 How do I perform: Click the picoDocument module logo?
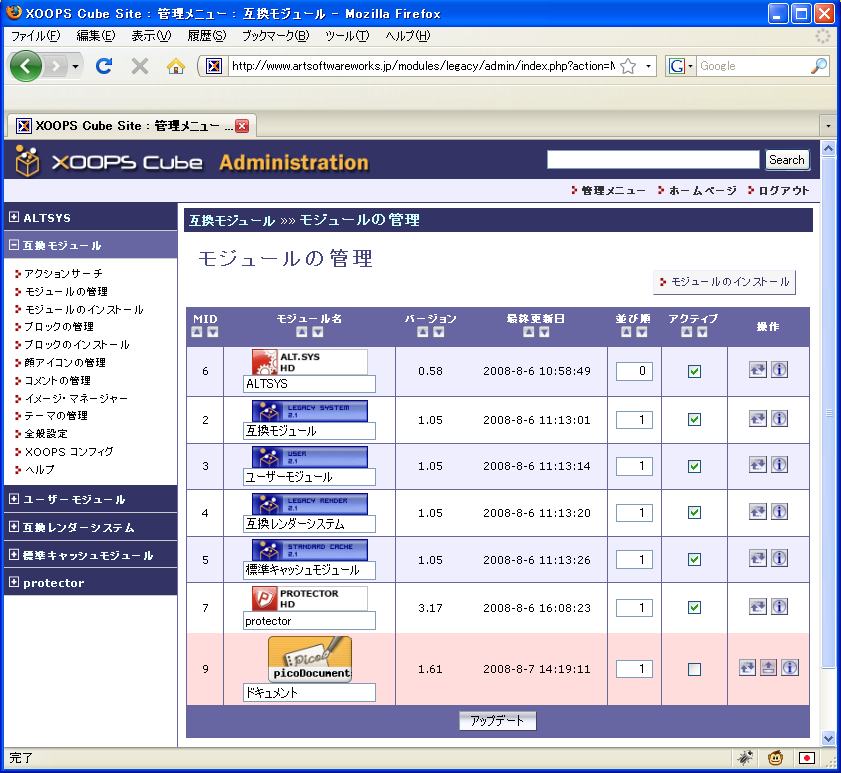click(309, 660)
